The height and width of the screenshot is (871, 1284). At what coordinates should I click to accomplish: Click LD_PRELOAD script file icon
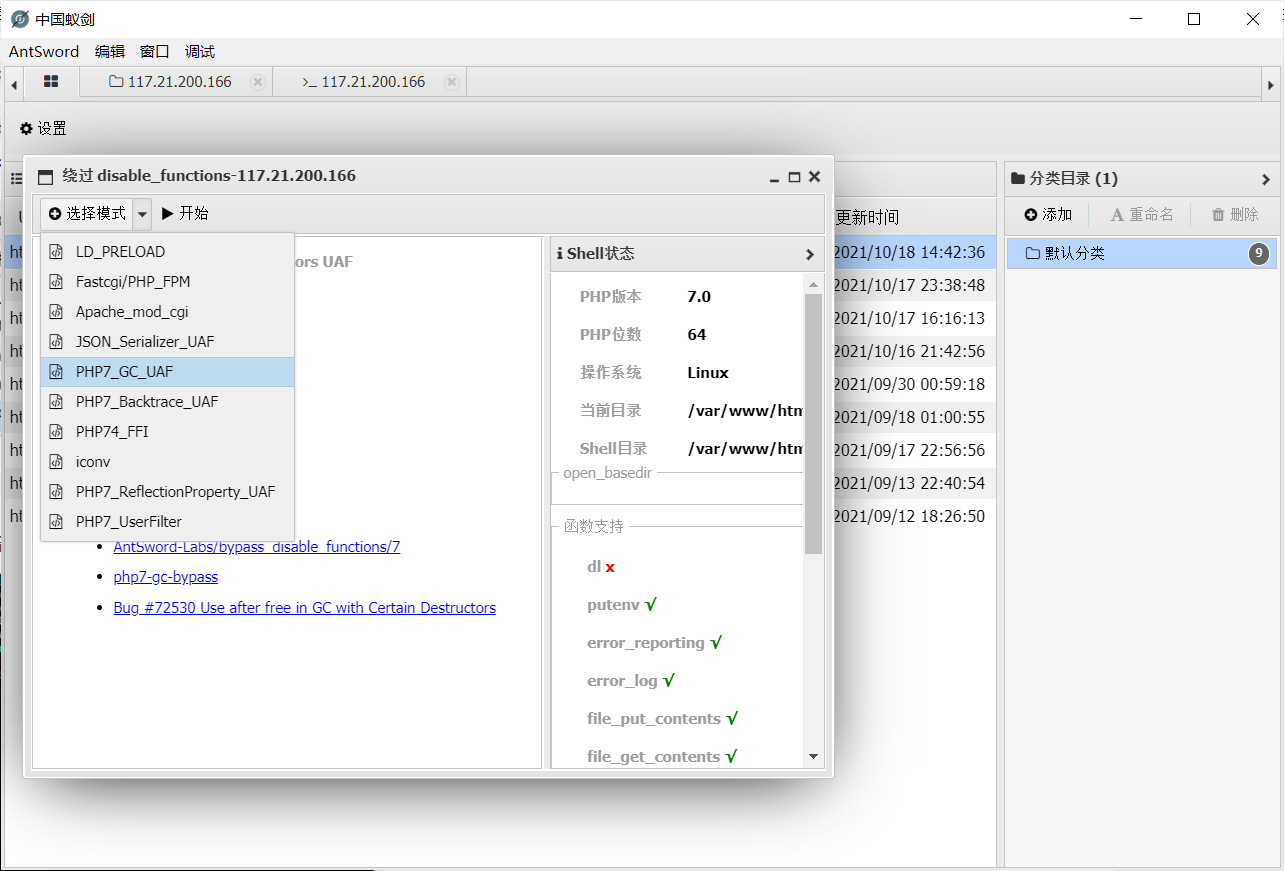[56, 252]
